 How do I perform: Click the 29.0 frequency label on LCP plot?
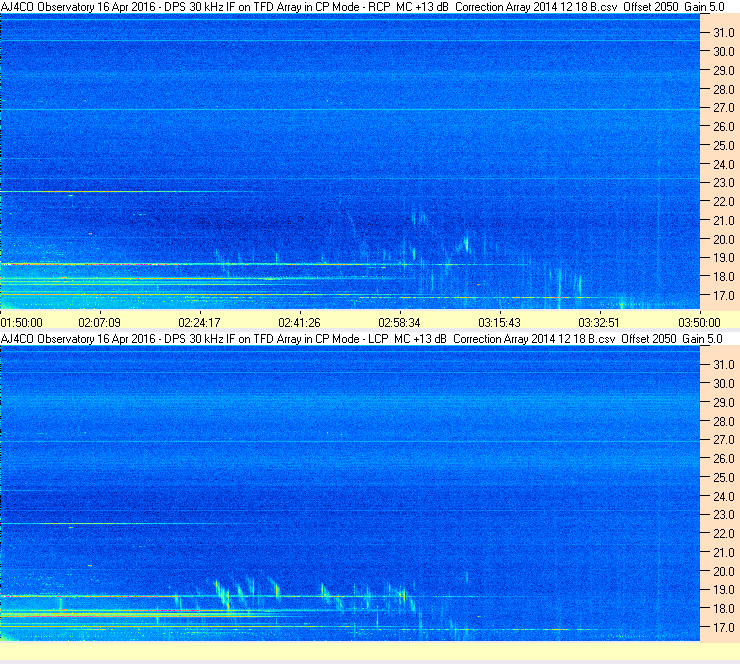click(x=724, y=403)
